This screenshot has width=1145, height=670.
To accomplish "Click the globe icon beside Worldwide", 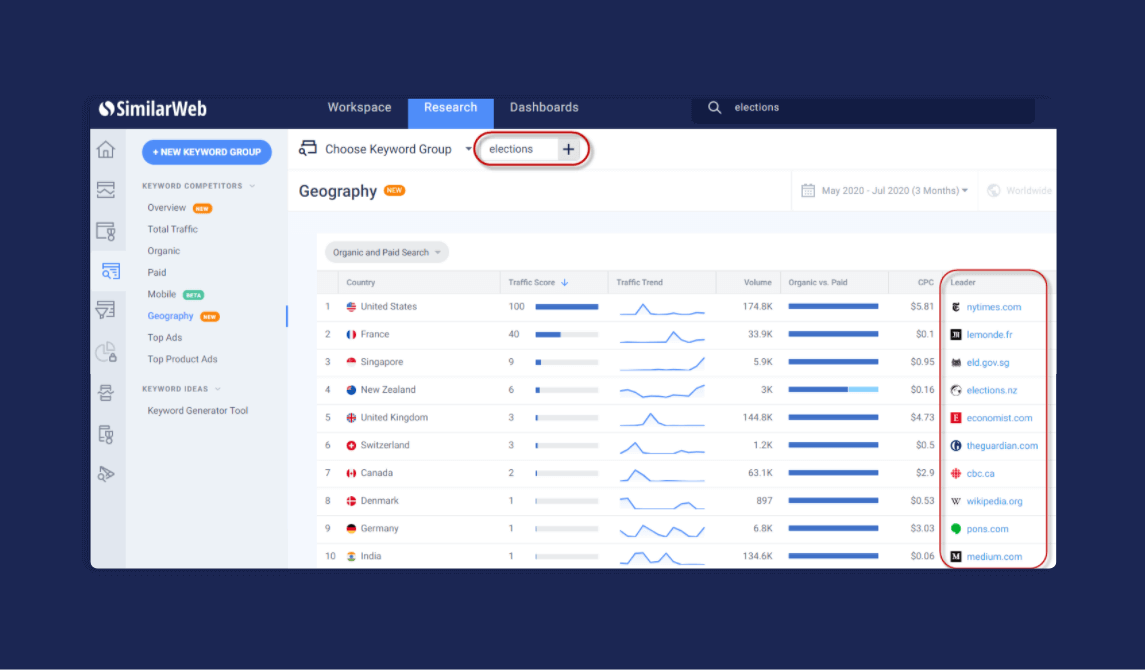I will (x=993, y=191).
